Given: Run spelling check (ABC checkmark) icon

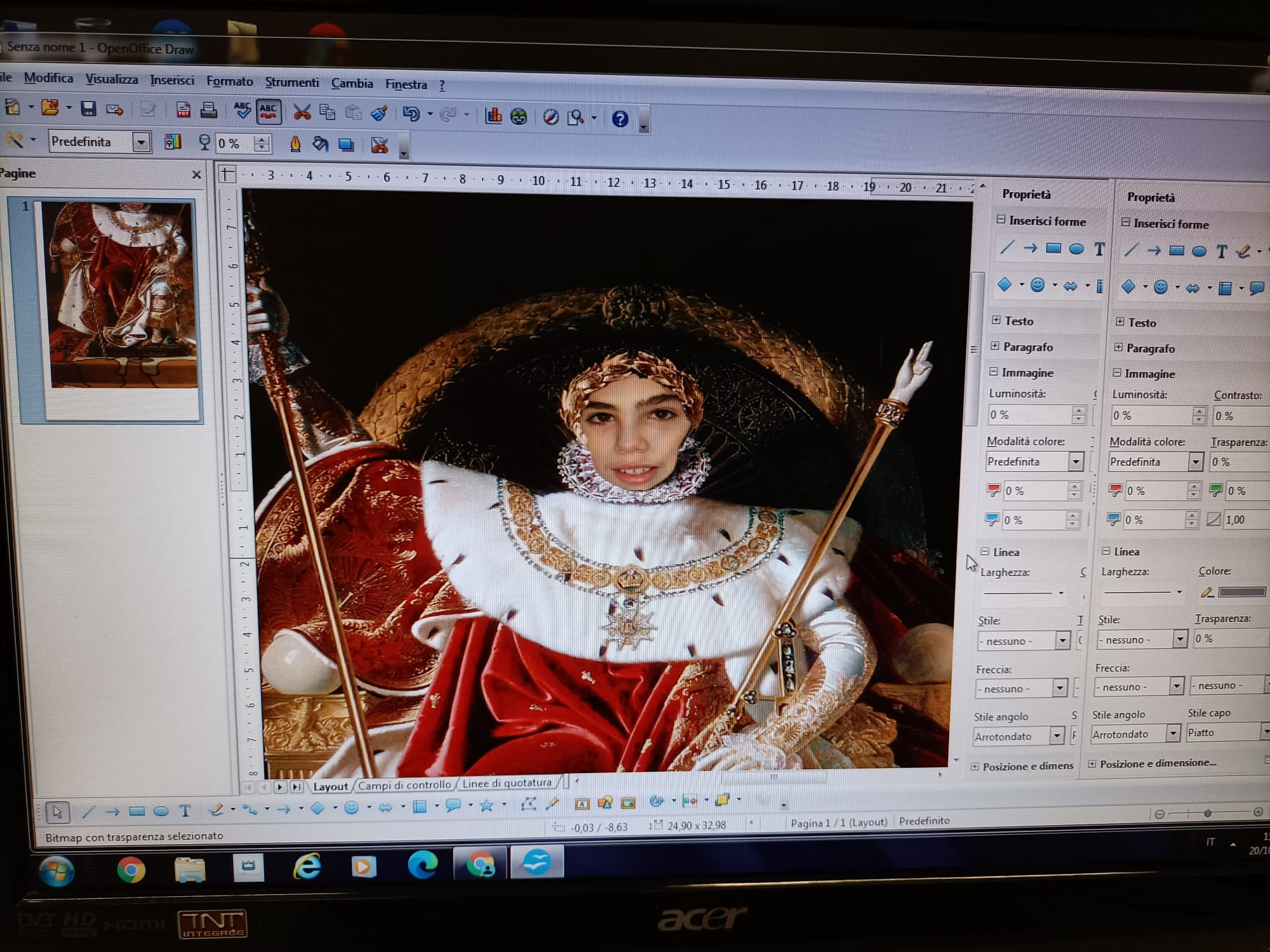Looking at the screenshot, I should [243, 111].
